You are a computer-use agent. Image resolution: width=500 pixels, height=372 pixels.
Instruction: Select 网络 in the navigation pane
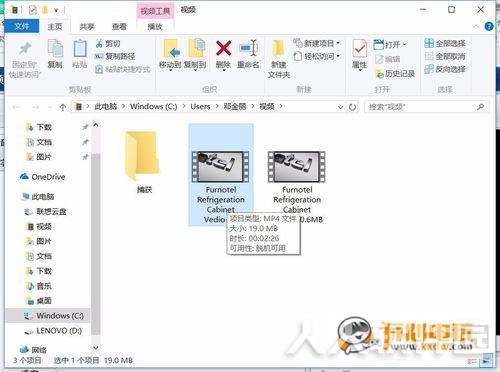pos(33,350)
